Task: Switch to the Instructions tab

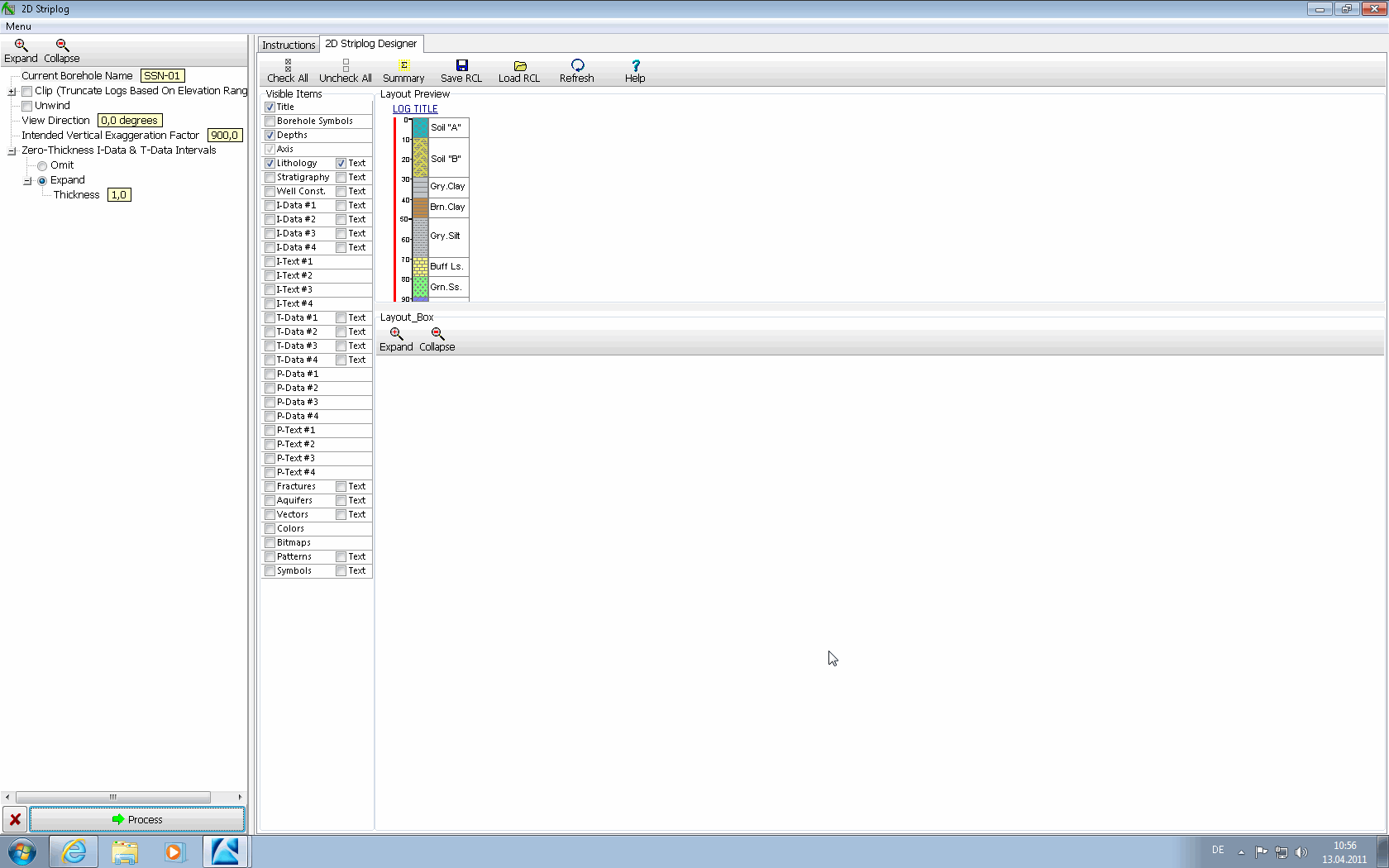Action: [289, 45]
